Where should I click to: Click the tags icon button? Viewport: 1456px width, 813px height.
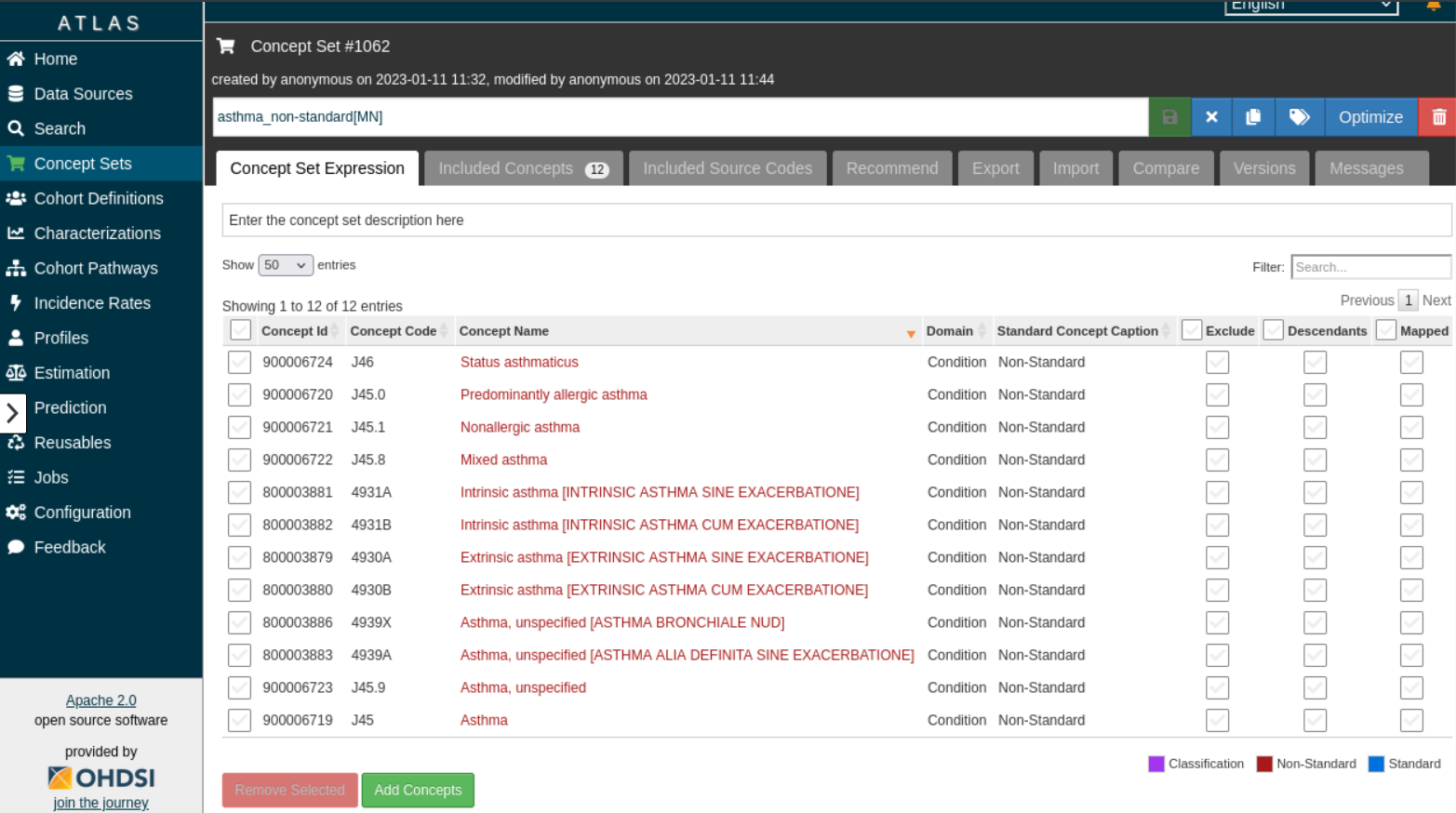[x=1299, y=117]
